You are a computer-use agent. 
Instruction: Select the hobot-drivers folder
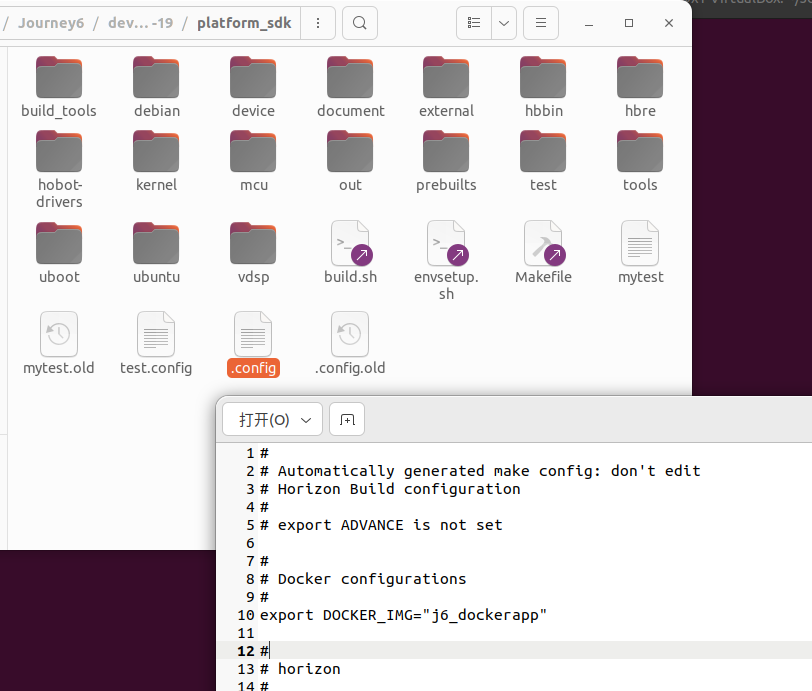(59, 152)
